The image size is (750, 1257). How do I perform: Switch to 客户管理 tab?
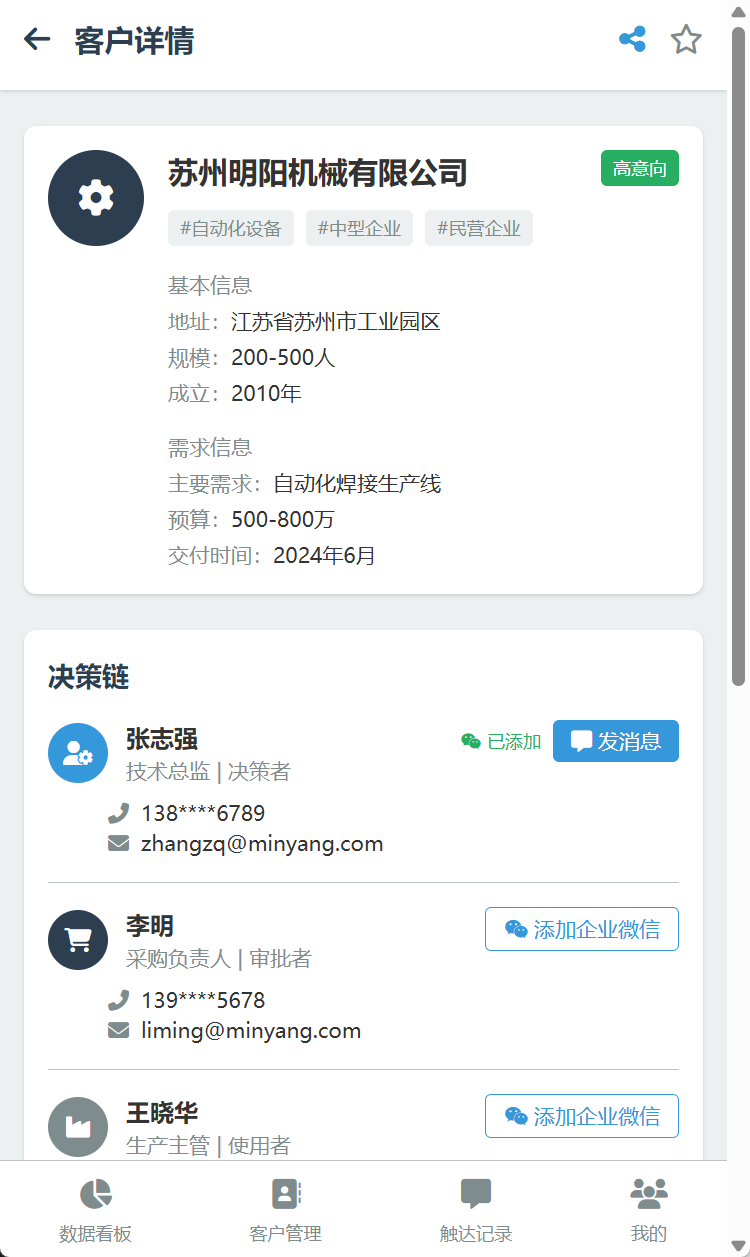(285, 1209)
